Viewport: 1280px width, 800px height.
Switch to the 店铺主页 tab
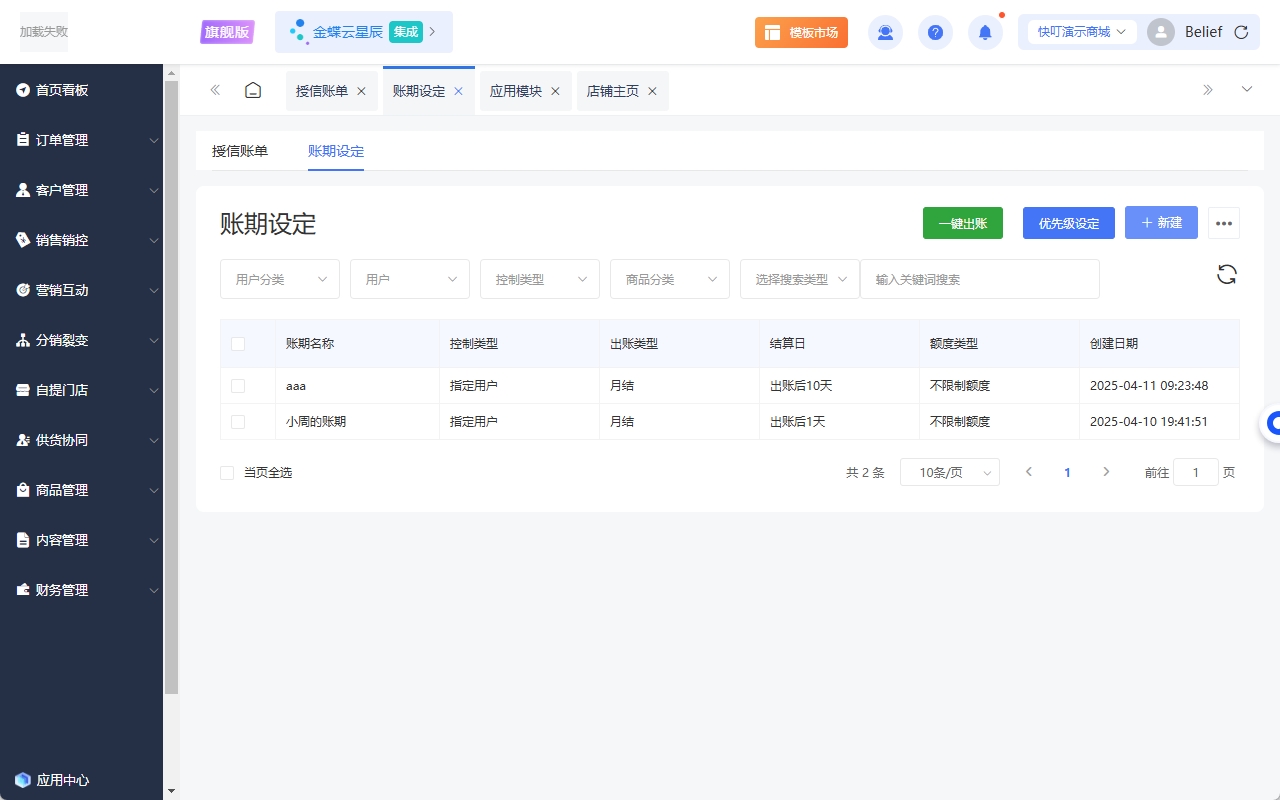613,91
